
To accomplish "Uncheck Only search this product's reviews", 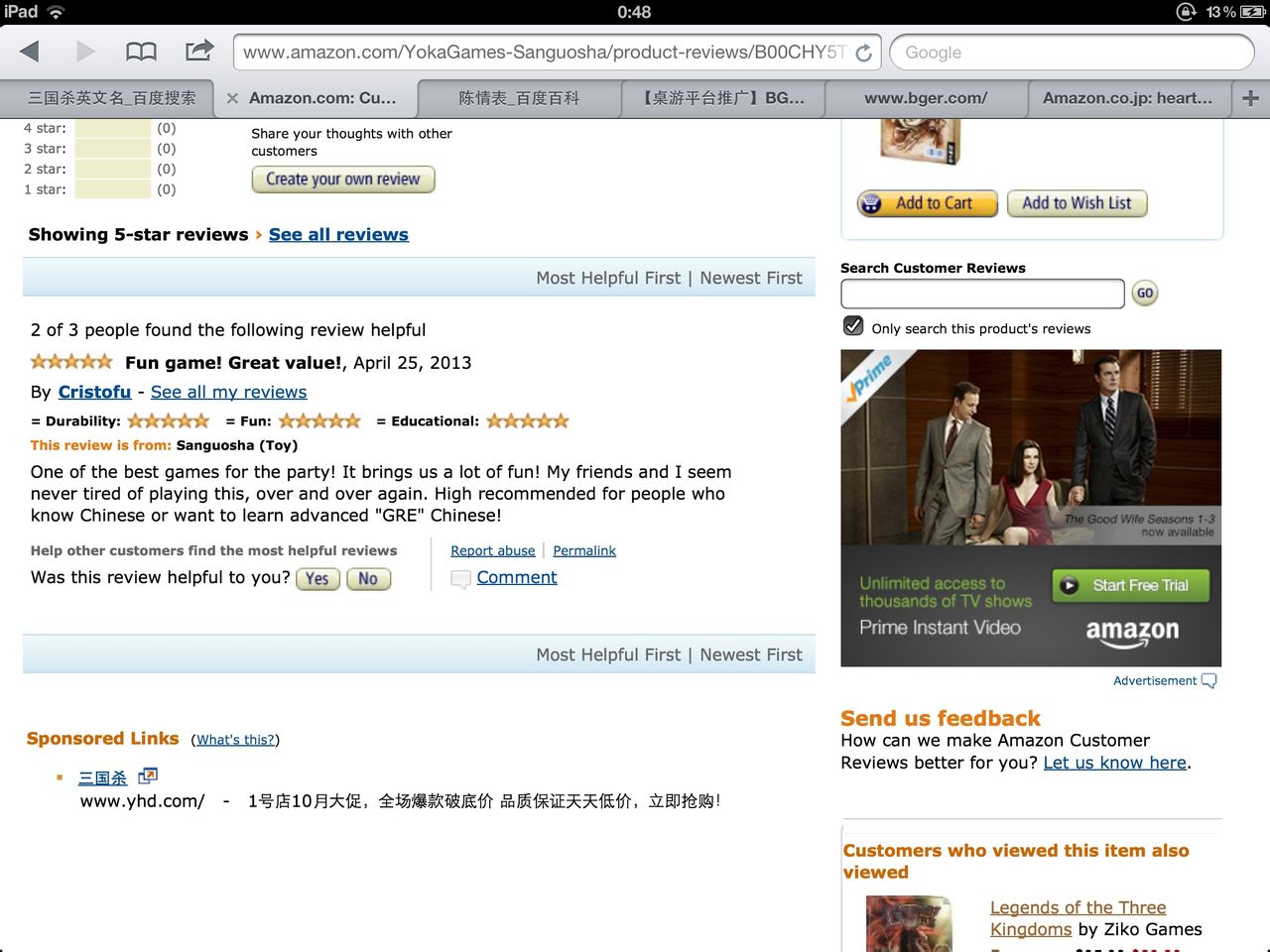I will point(853,326).
